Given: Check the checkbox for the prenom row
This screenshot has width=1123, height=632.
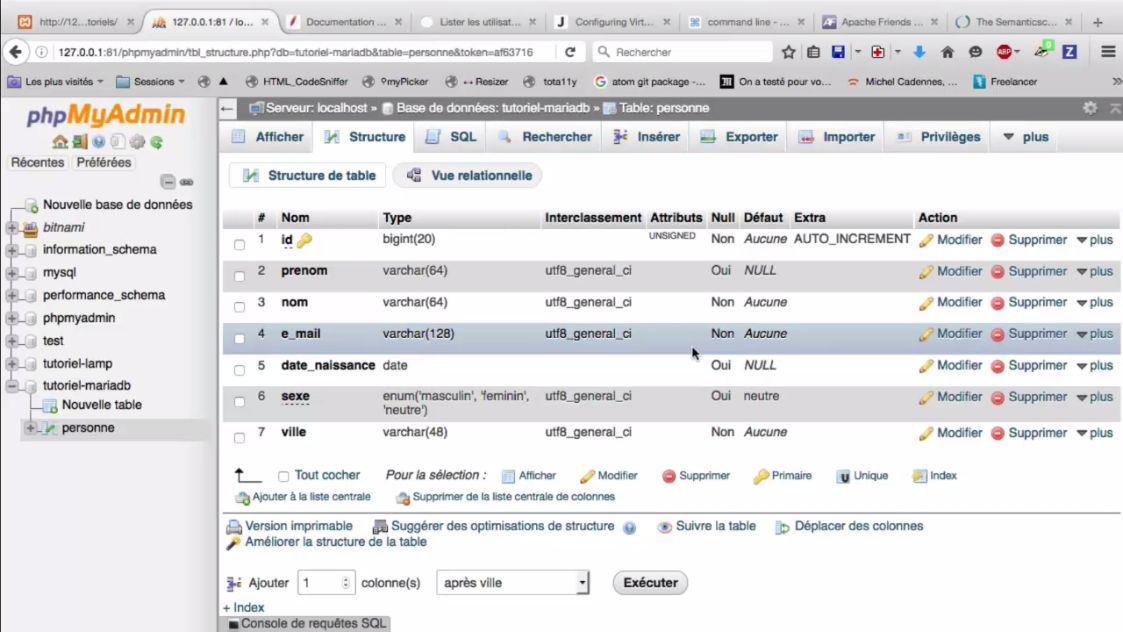Looking at the screenshot, I should click(x=239, y=275).
